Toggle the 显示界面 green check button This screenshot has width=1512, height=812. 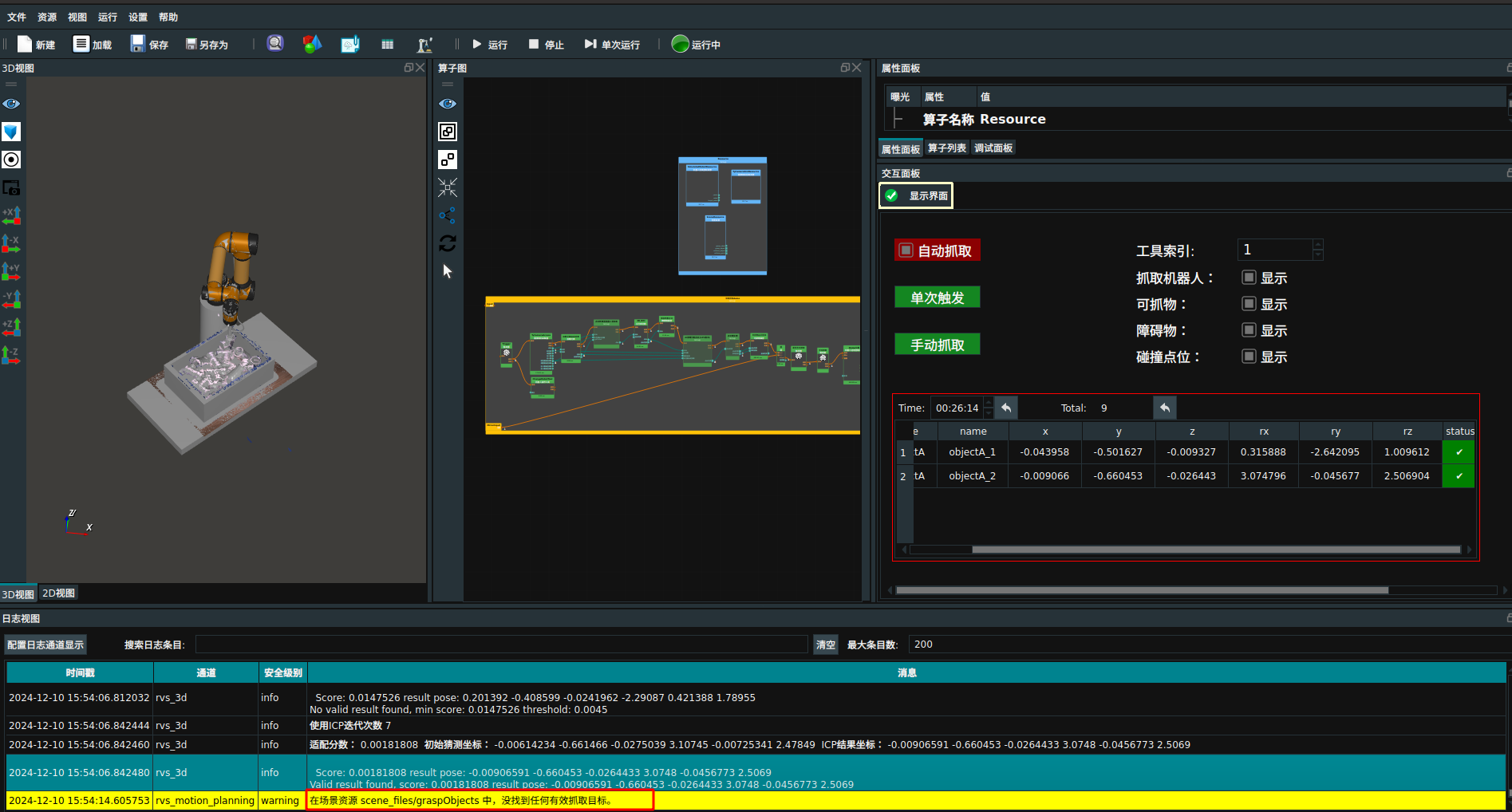(x=916, y=195)
